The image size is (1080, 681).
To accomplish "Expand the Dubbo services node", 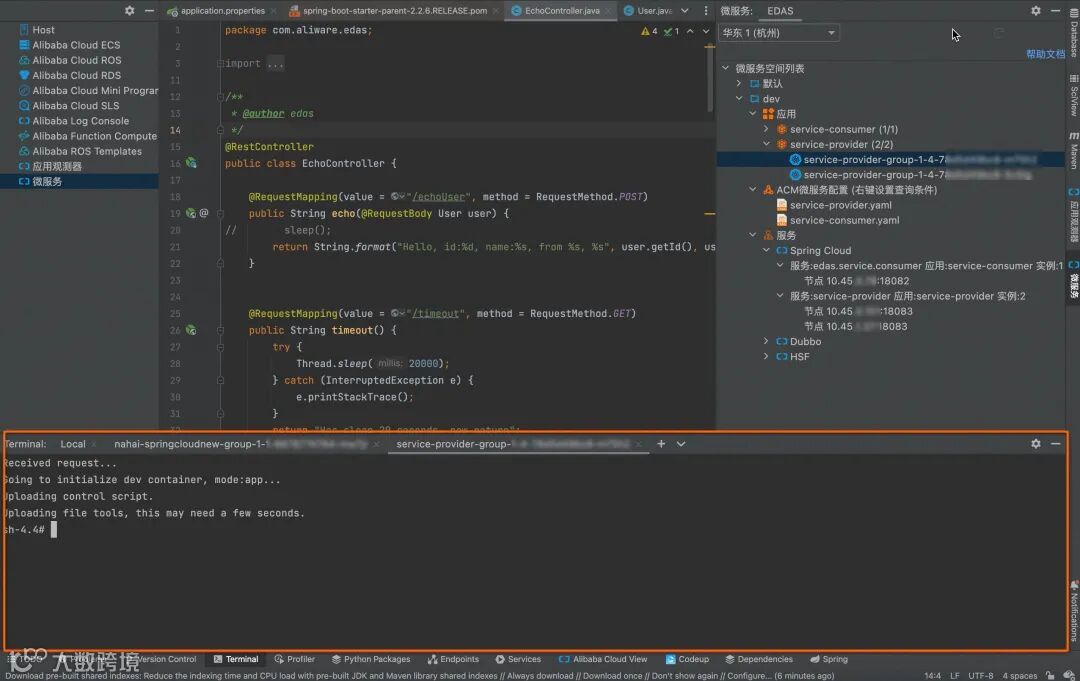I will (767, 341).
